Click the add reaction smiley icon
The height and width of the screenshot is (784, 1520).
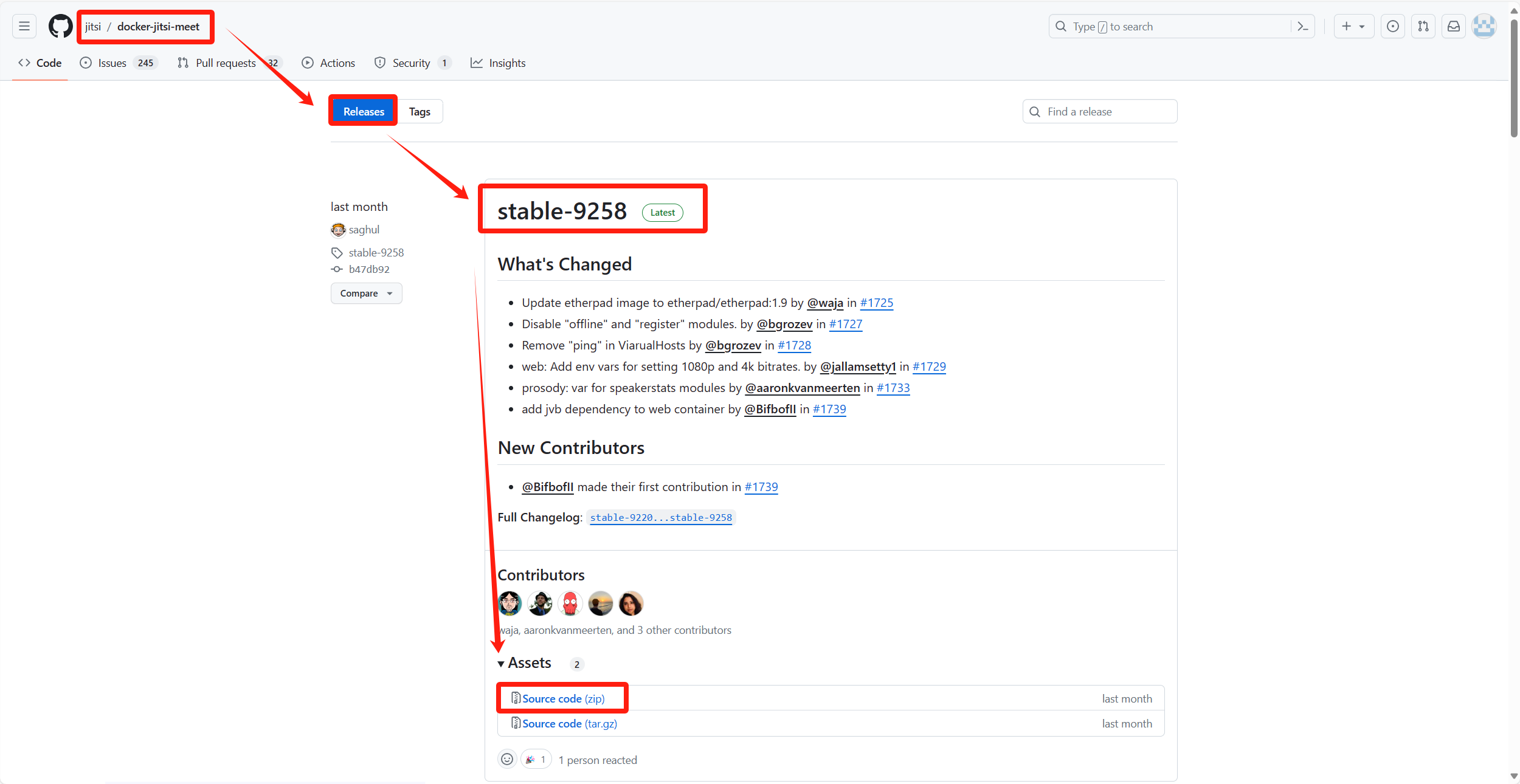507,759
